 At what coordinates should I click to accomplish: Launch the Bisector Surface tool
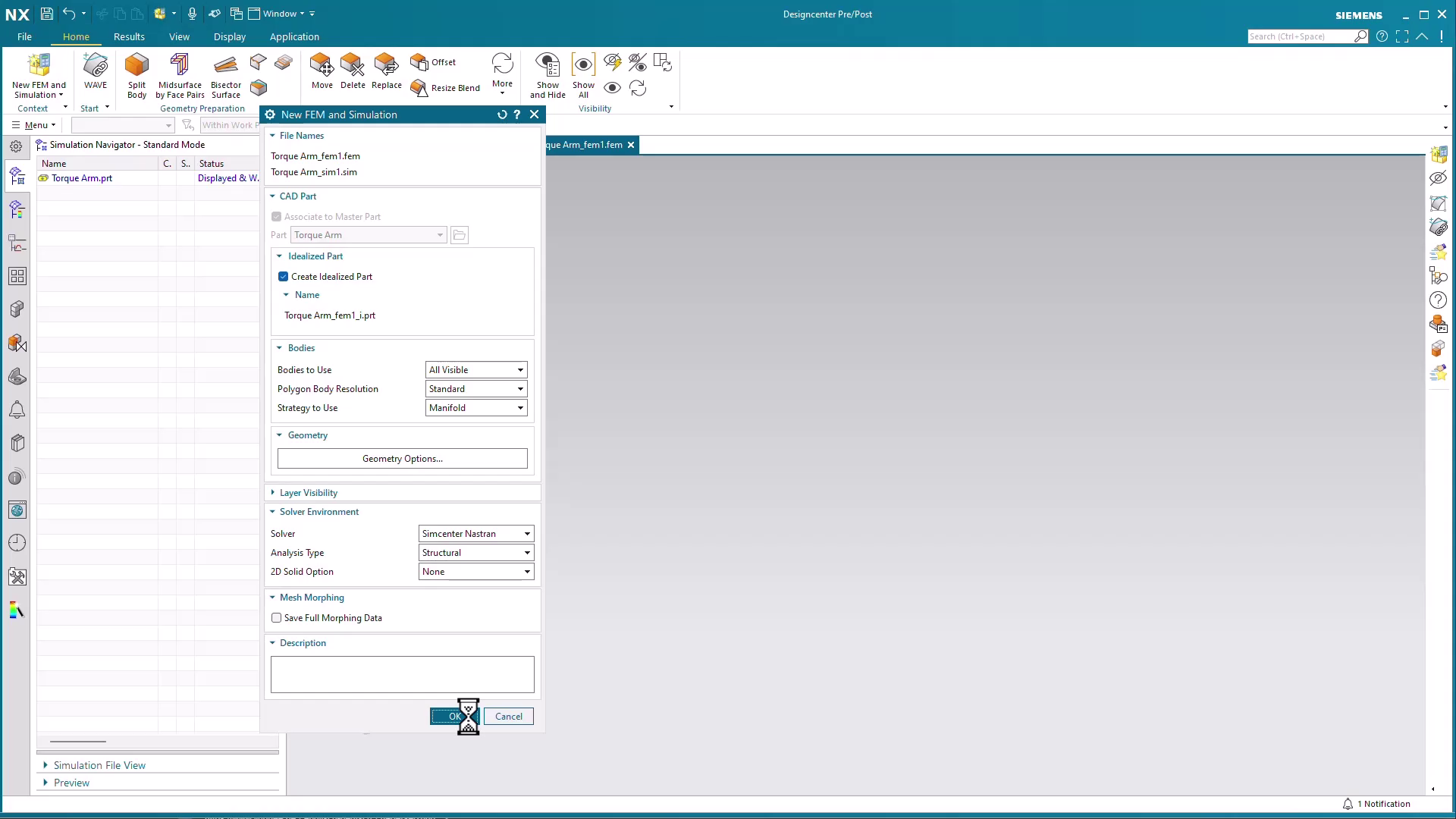pos(225,74)
